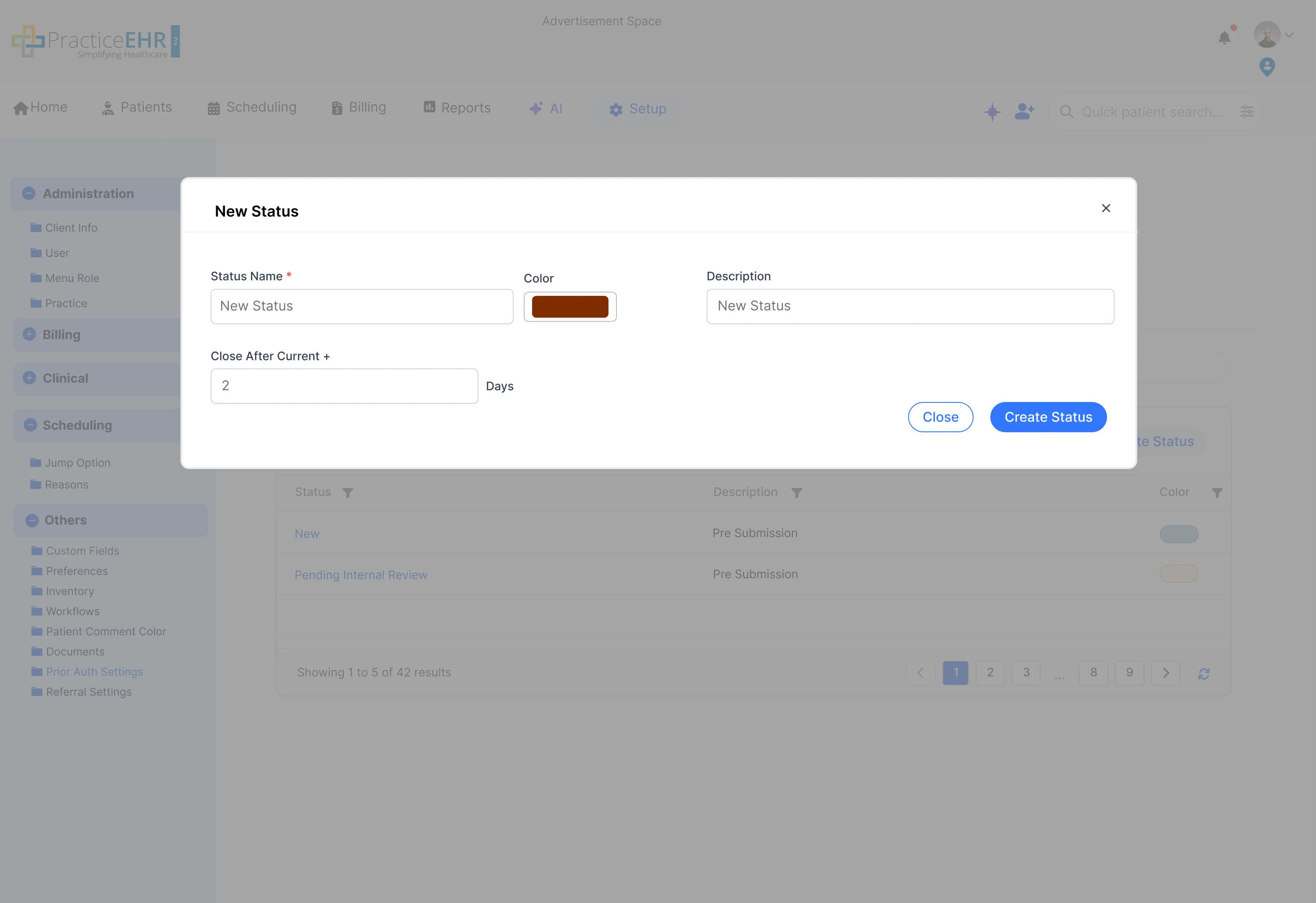
Task: Open the Color swatch picker in the dialog
Action: (569, 306)
